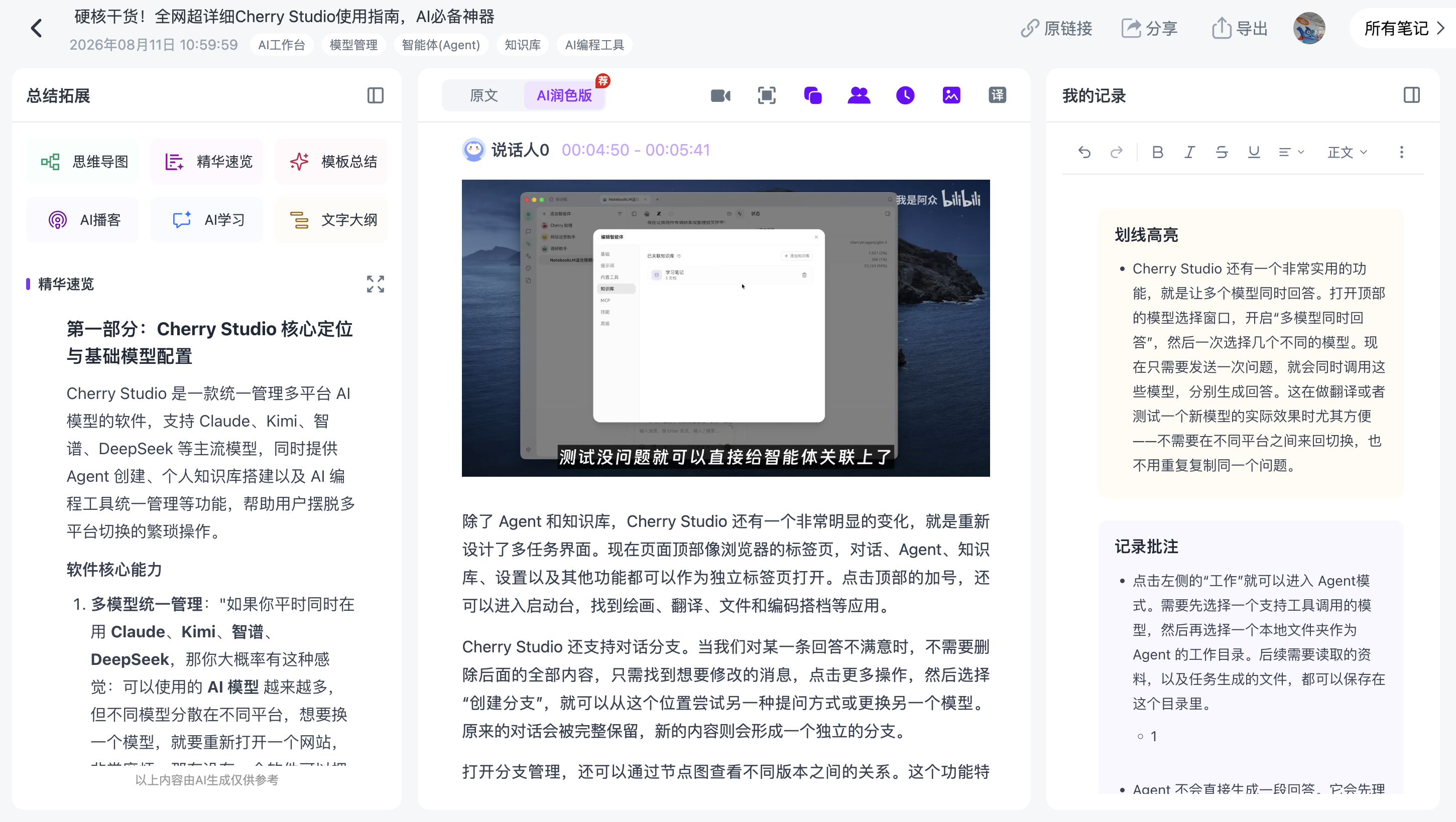
Task: Open 文字大纲 text outline
Action: 331,220
